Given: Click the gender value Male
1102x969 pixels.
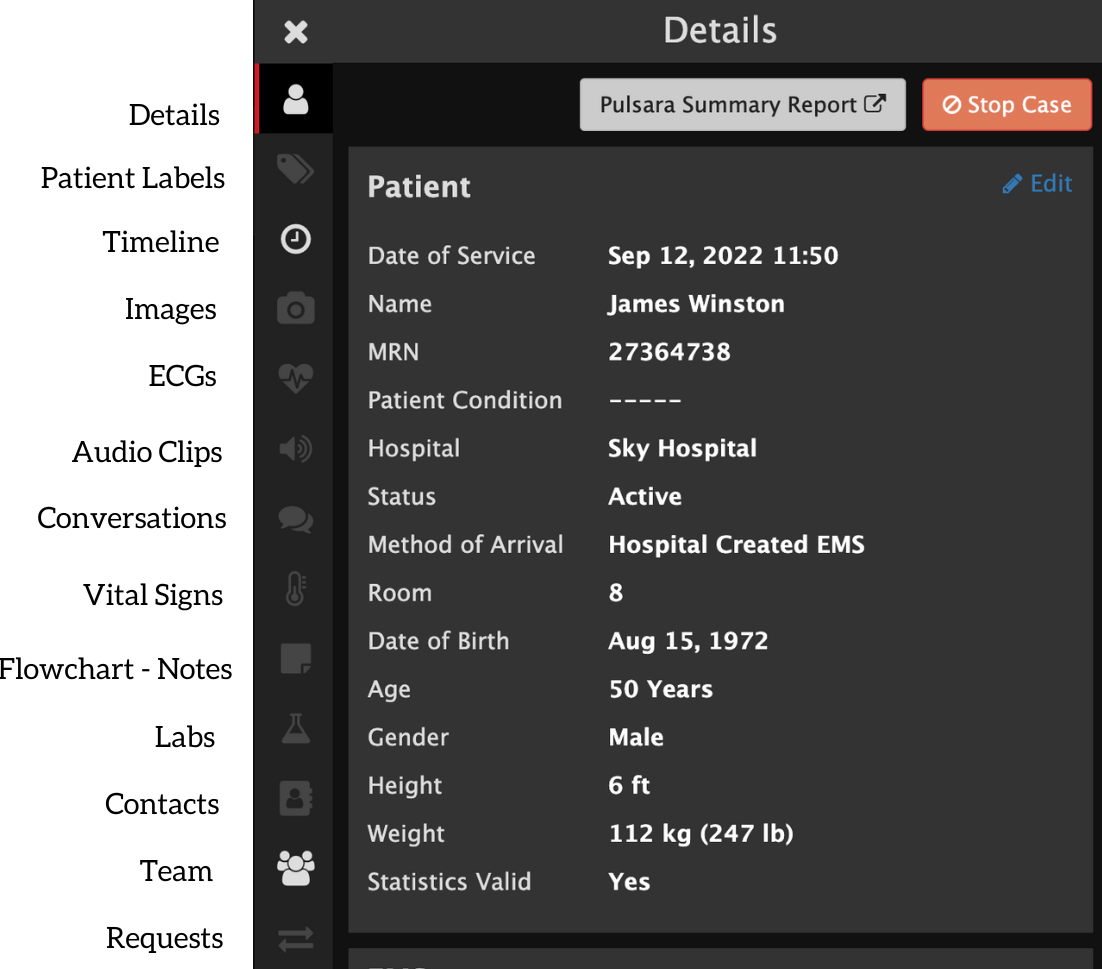Looking at the screenshot, I should click(635, 737).
